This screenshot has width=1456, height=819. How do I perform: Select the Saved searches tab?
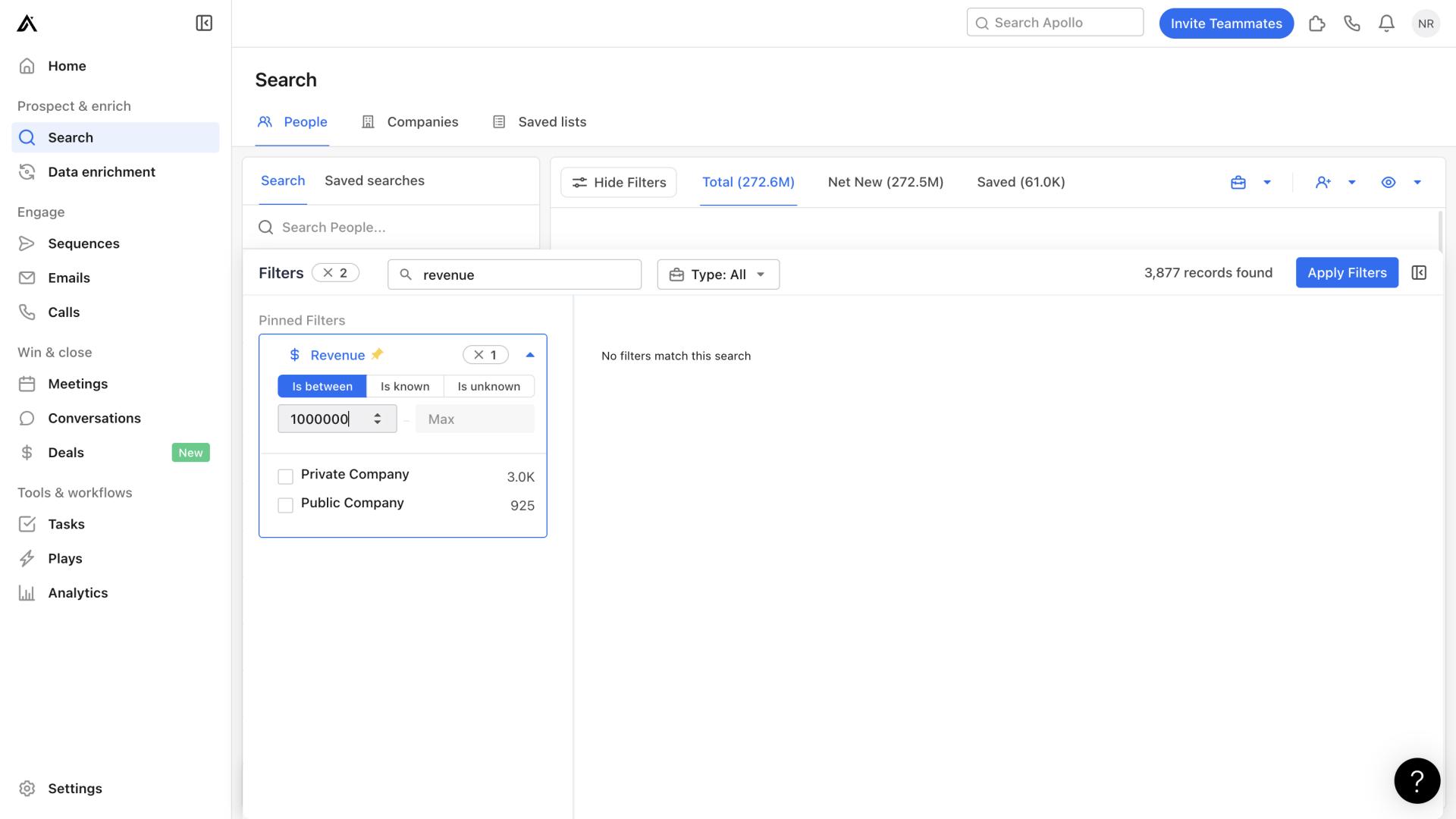coord(374,180)
